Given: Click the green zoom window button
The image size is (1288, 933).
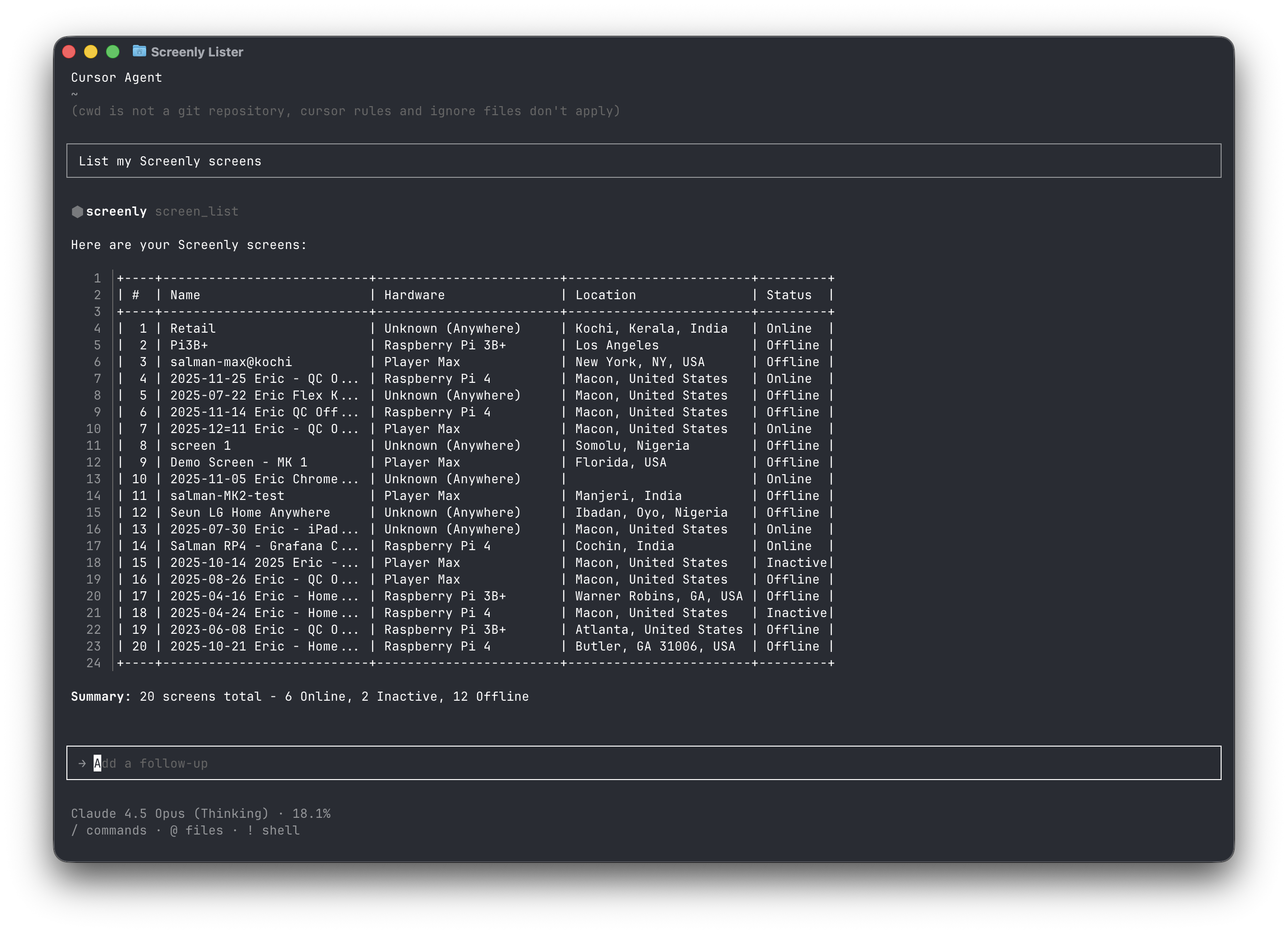Looking at the screenshot, I should pyautogui.click(x=113, y=52).
